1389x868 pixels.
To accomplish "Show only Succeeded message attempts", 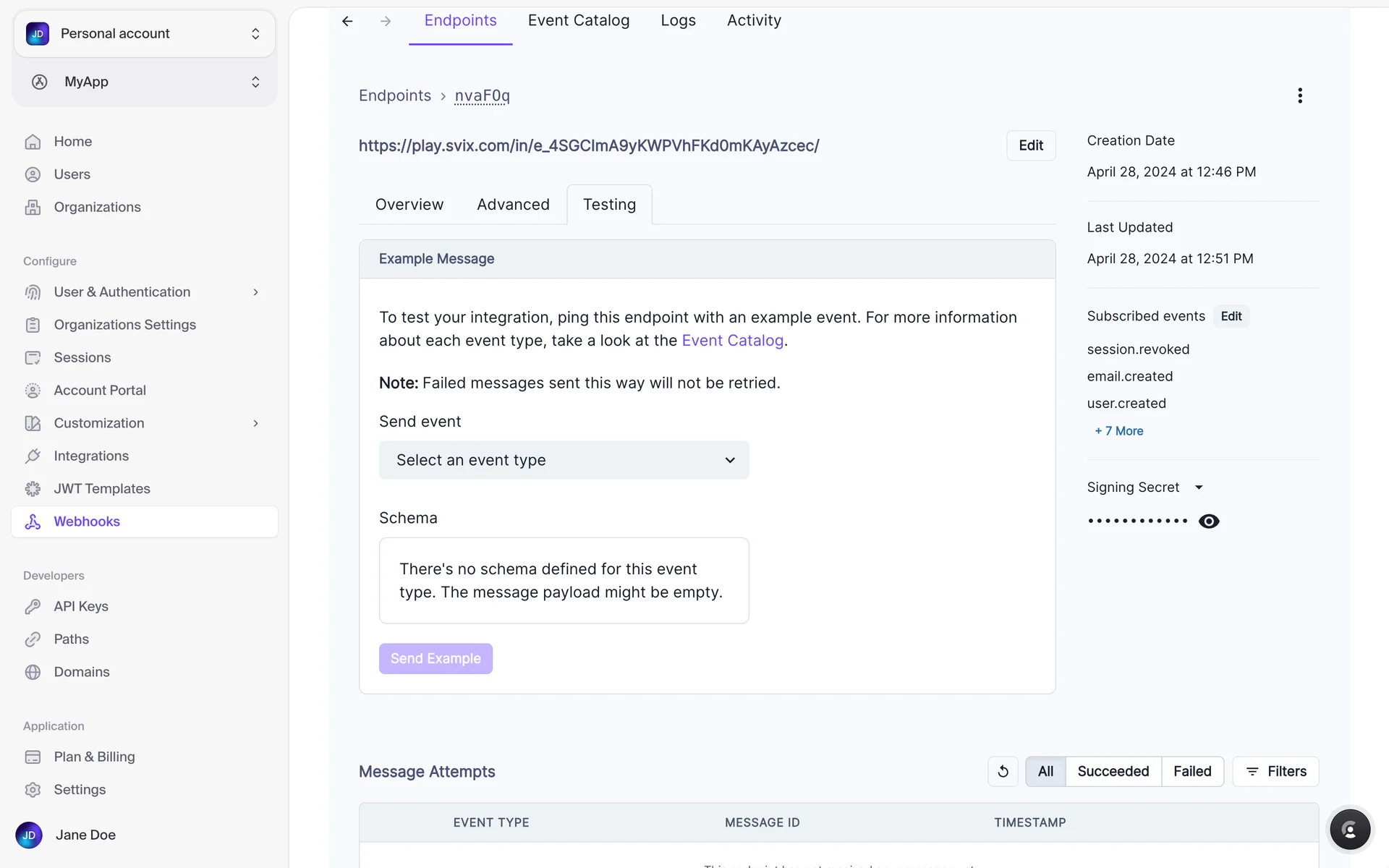I will point(1113,771).
